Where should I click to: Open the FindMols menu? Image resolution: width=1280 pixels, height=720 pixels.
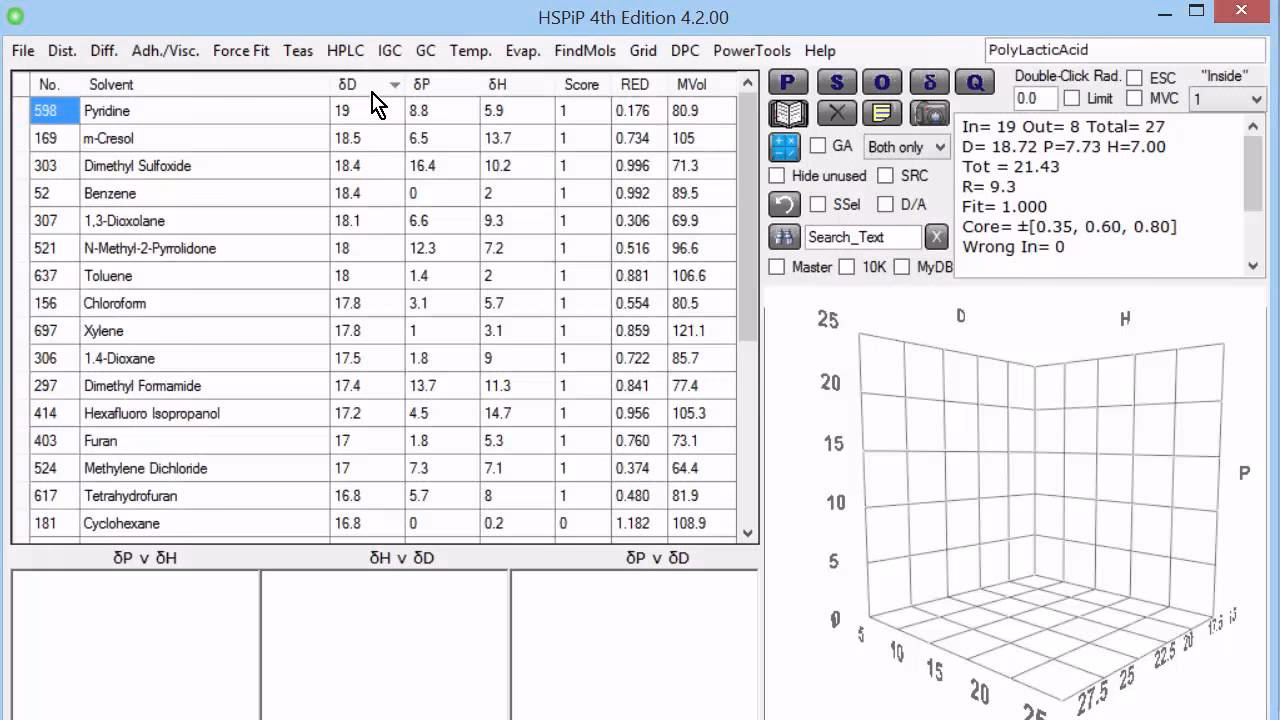[x=584, y=51]
